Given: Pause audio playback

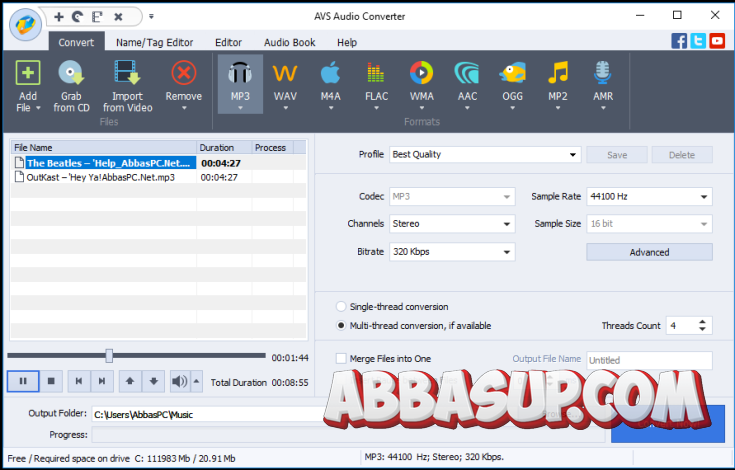Looking at the screenshot, I should 23,381.
